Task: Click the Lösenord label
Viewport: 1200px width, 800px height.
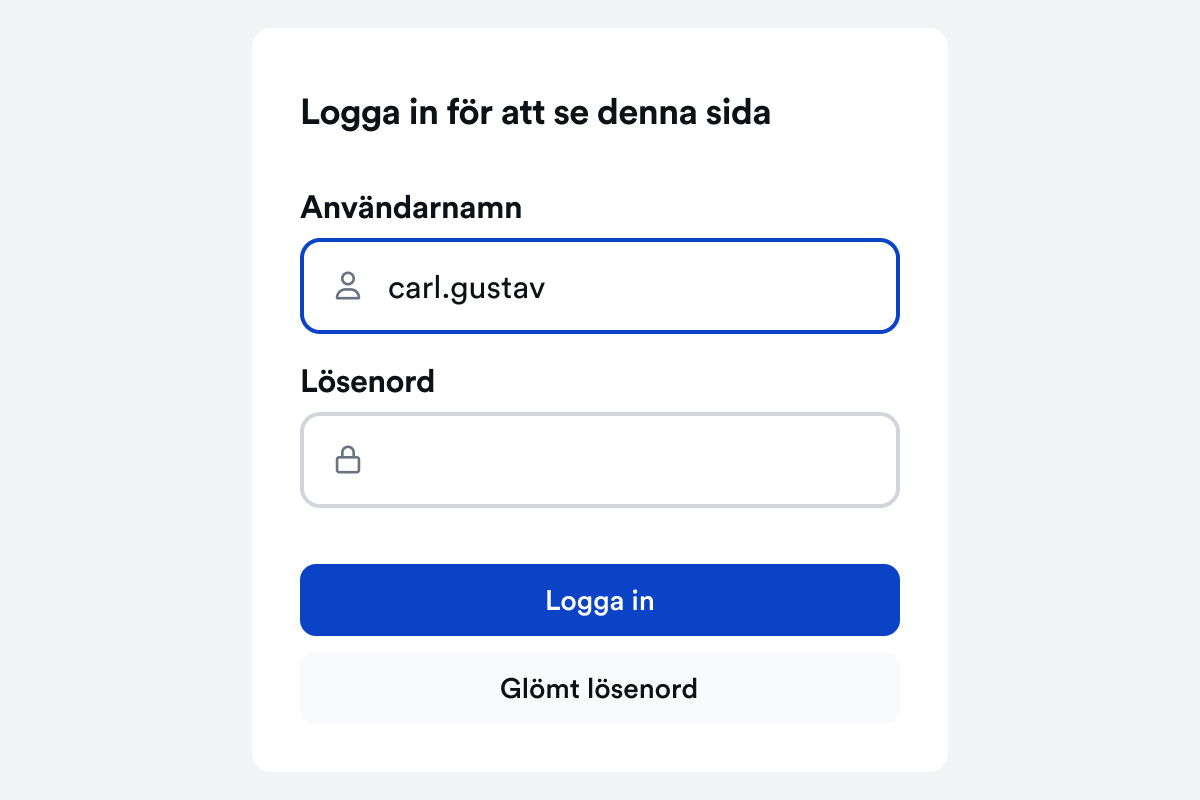Action: click(x=367, y=381)
